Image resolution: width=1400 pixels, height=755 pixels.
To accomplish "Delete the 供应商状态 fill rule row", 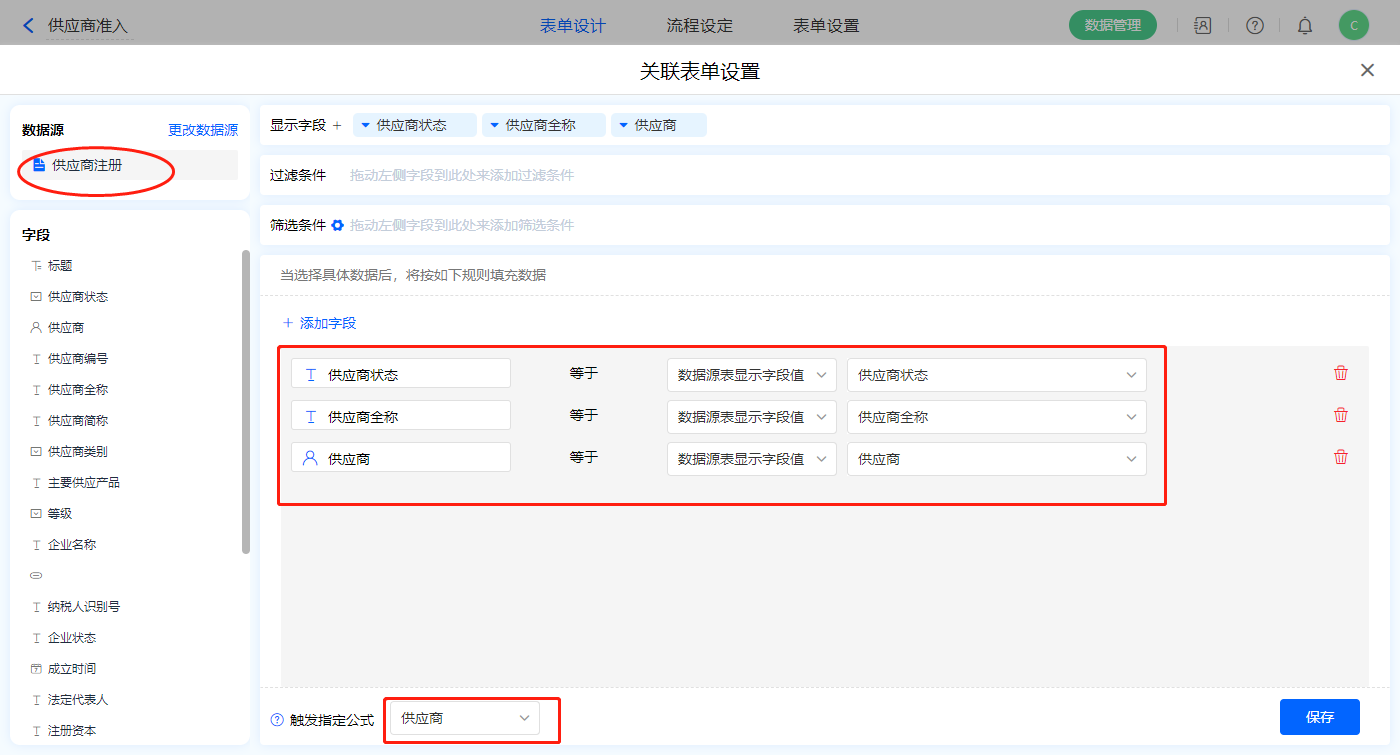I will pos(1341,373).
